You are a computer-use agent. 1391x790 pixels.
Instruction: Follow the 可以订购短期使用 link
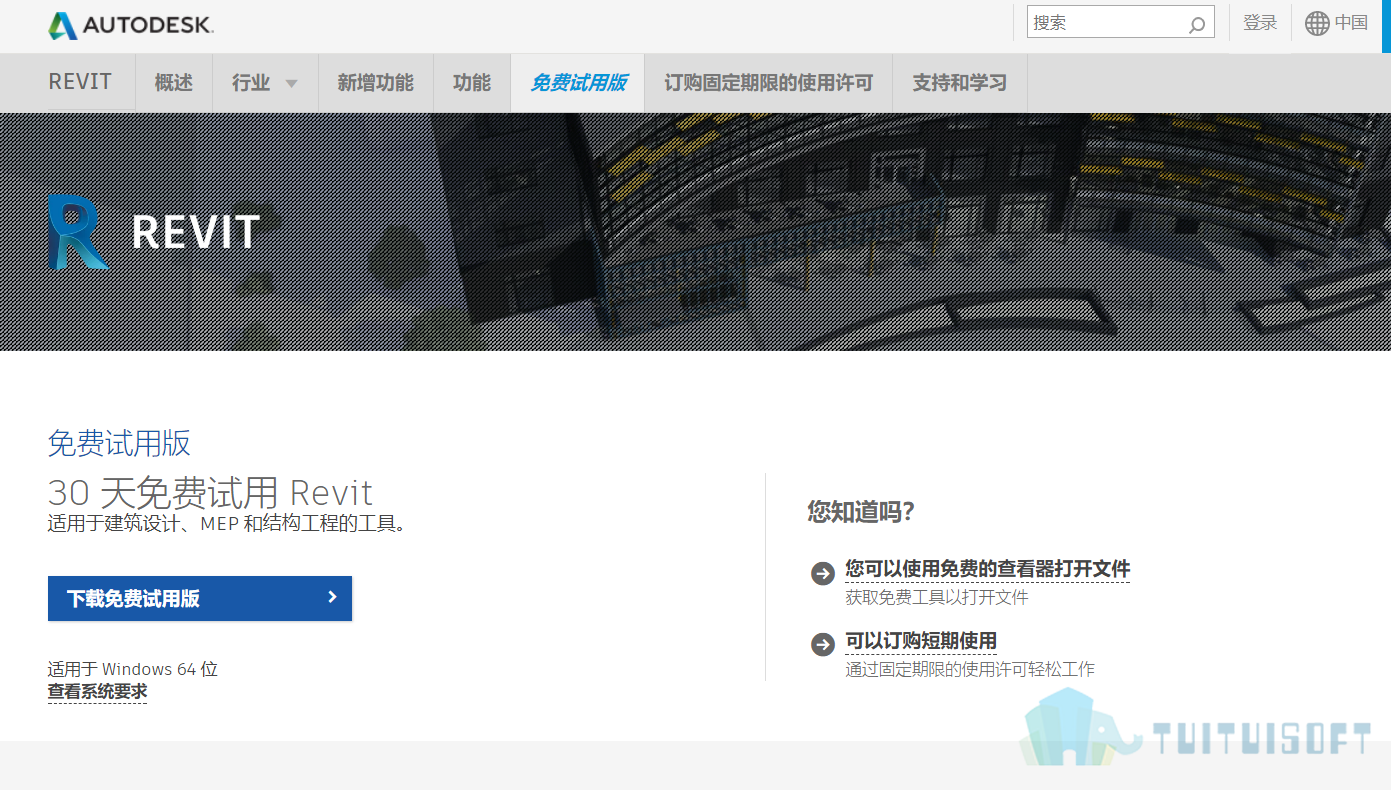coord(921,641)
